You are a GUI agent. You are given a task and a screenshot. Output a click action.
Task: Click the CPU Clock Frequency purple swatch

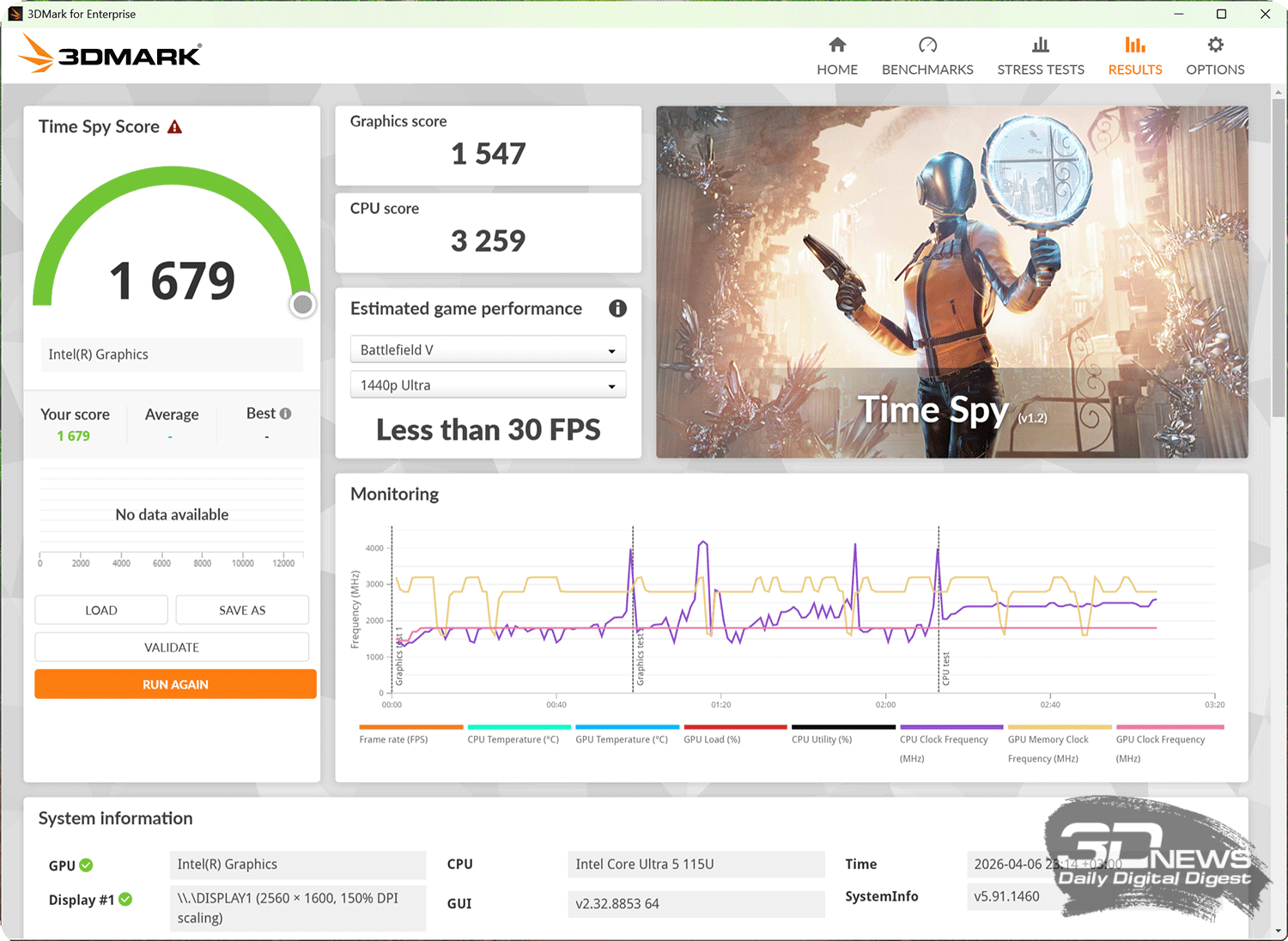pyautogui.click(x=951, y=727)
